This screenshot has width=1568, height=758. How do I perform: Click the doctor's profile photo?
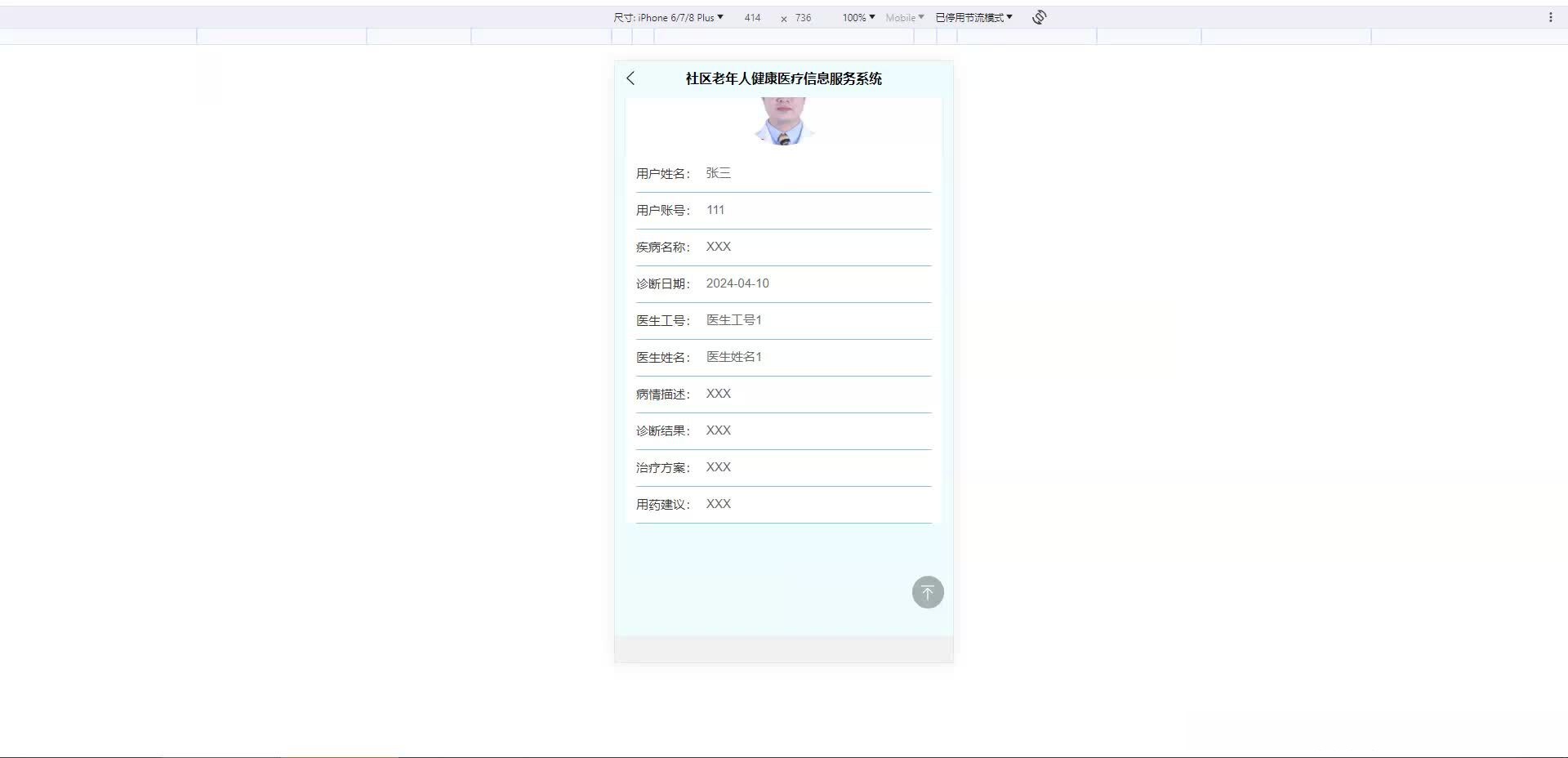click(782, 121)
